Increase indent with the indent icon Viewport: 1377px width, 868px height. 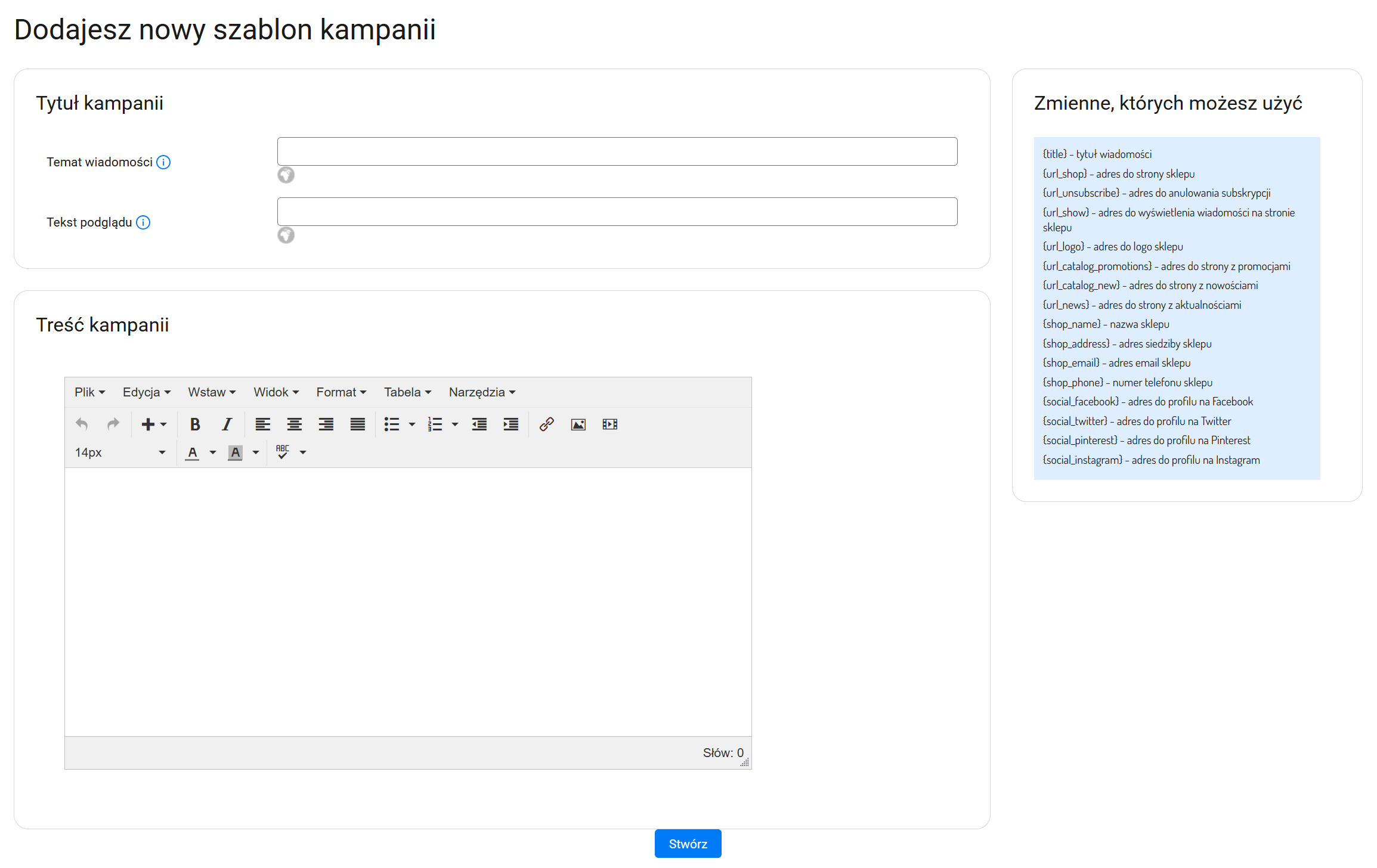(510, 424)
